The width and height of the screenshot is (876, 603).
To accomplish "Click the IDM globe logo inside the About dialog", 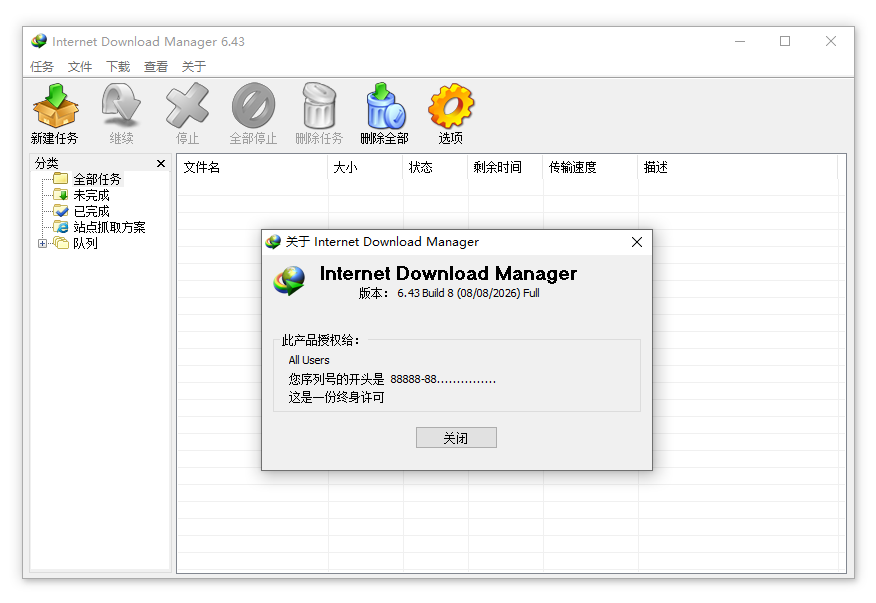I will [x=289, y=280].
